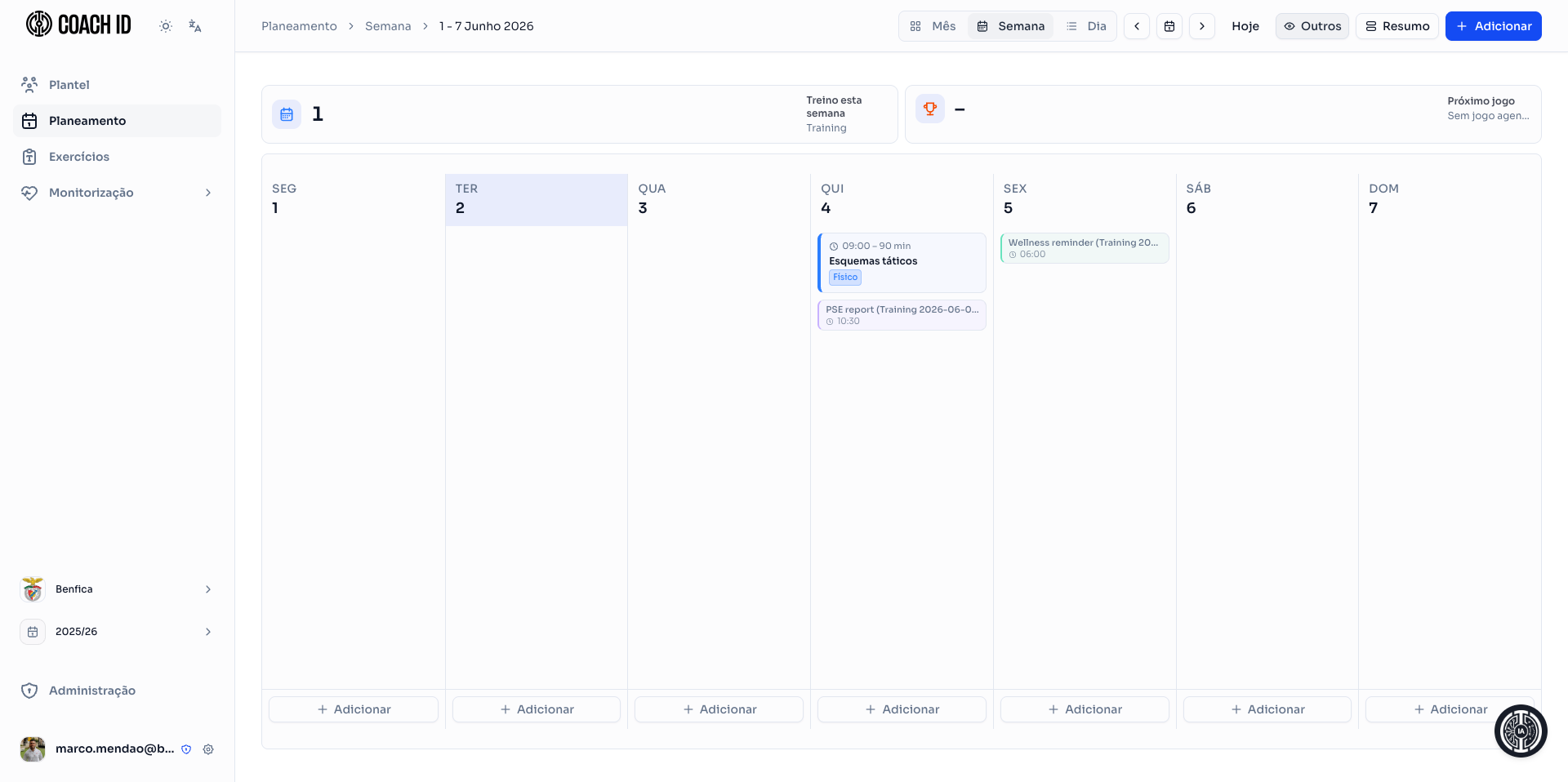1568x782 pixels.
Task: Add event on Sunday (DOM) column
Action: tap(1450, 709)
